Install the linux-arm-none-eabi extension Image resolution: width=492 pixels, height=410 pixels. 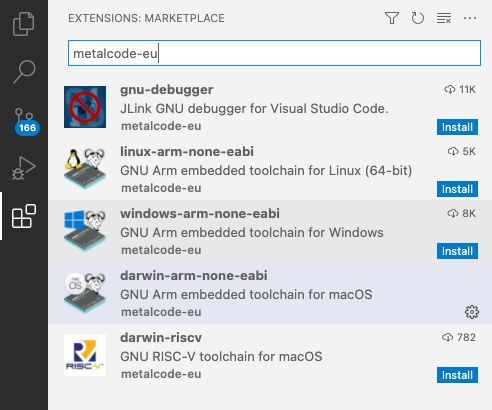pyautogui.click(x=457, y=189)
